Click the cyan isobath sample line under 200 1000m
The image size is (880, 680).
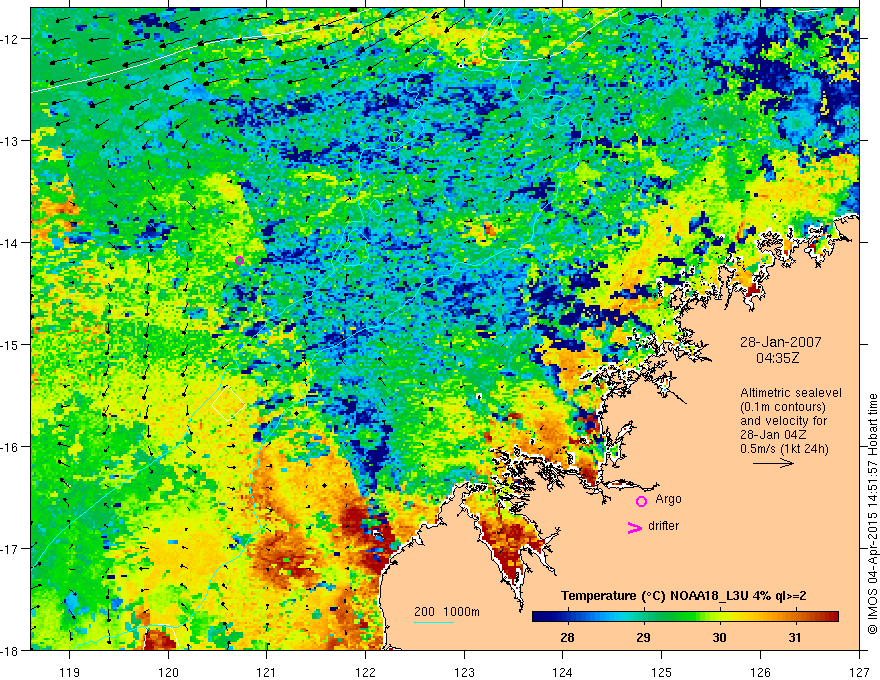pyautogui.click(x=434, y=622)
